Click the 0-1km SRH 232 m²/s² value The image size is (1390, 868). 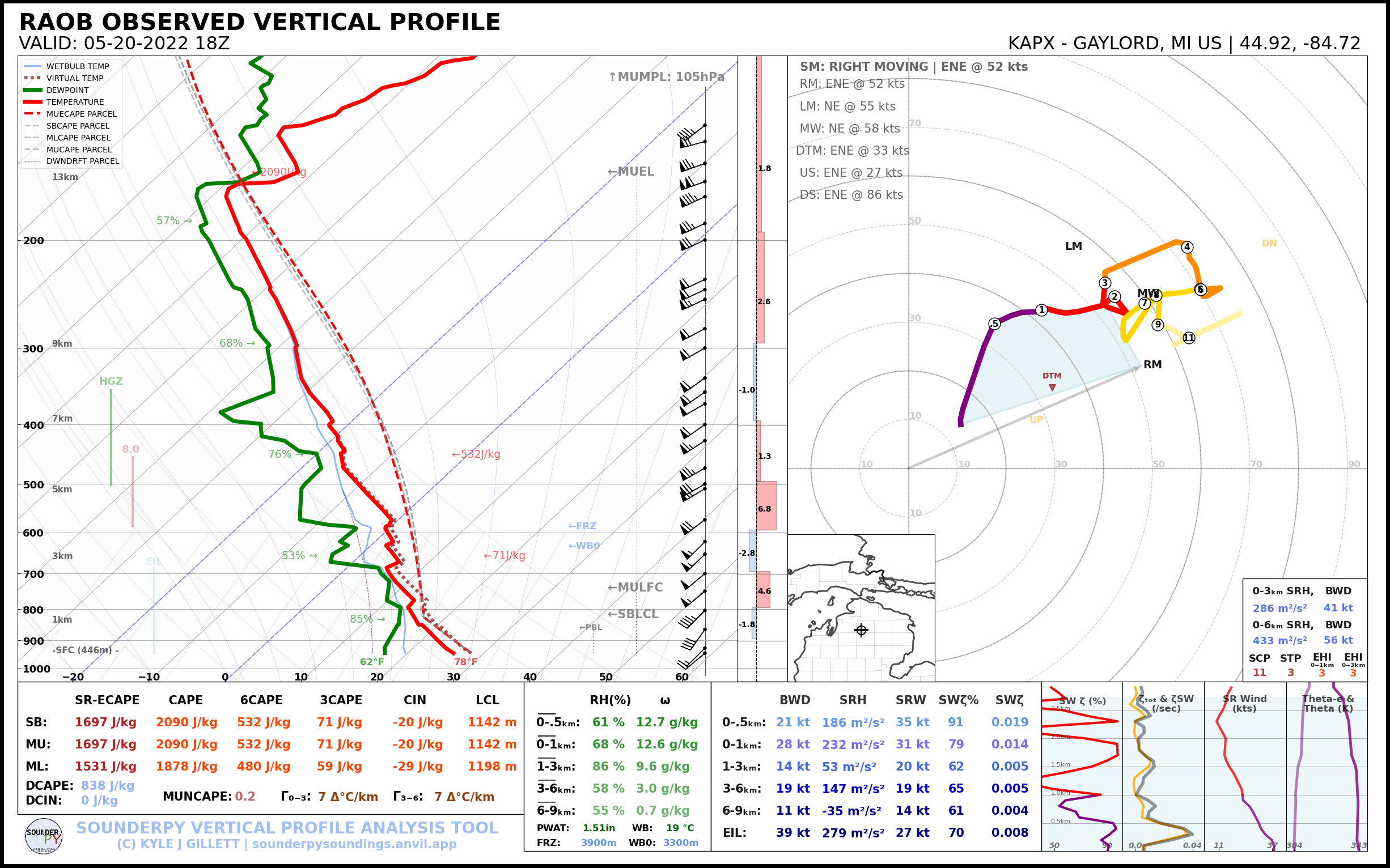(853, 744)
